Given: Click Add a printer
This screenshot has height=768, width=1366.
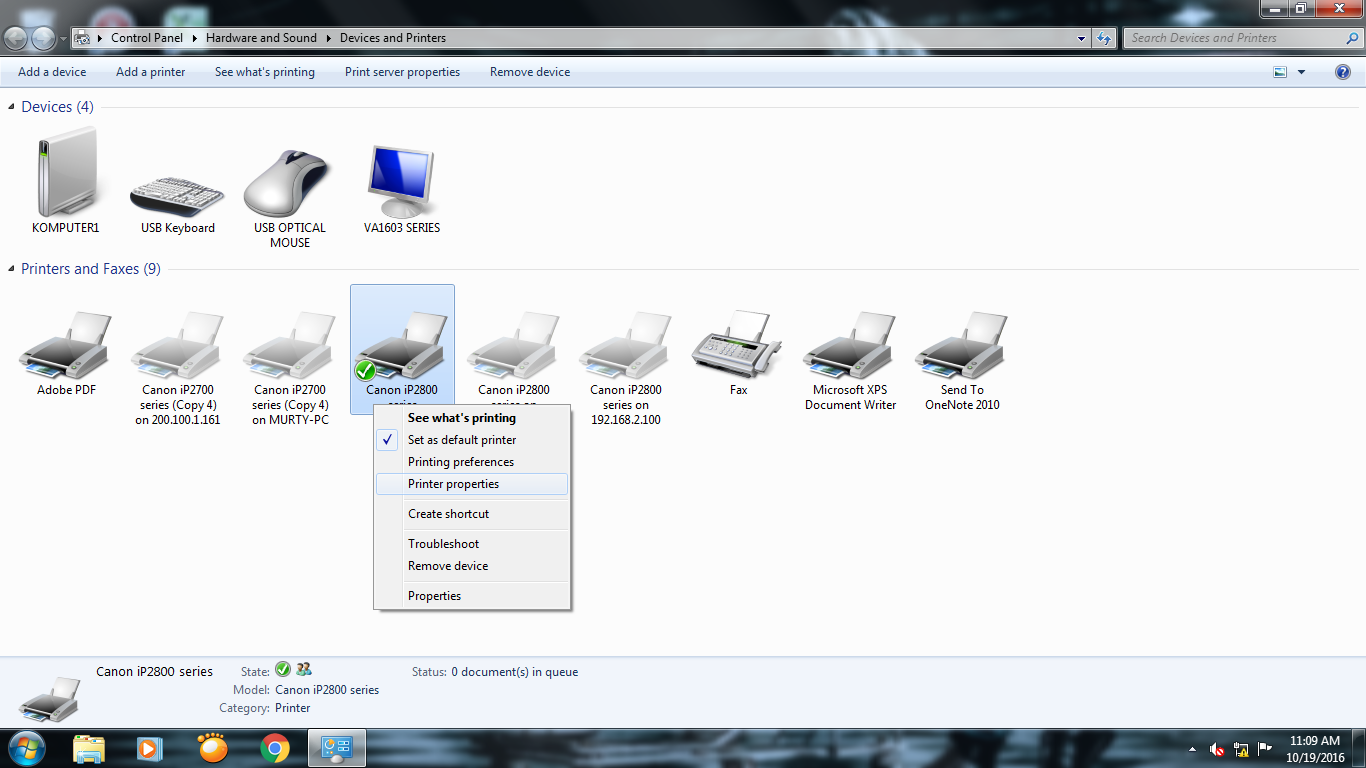Looking at the screenshot, I should coord(150,71).
